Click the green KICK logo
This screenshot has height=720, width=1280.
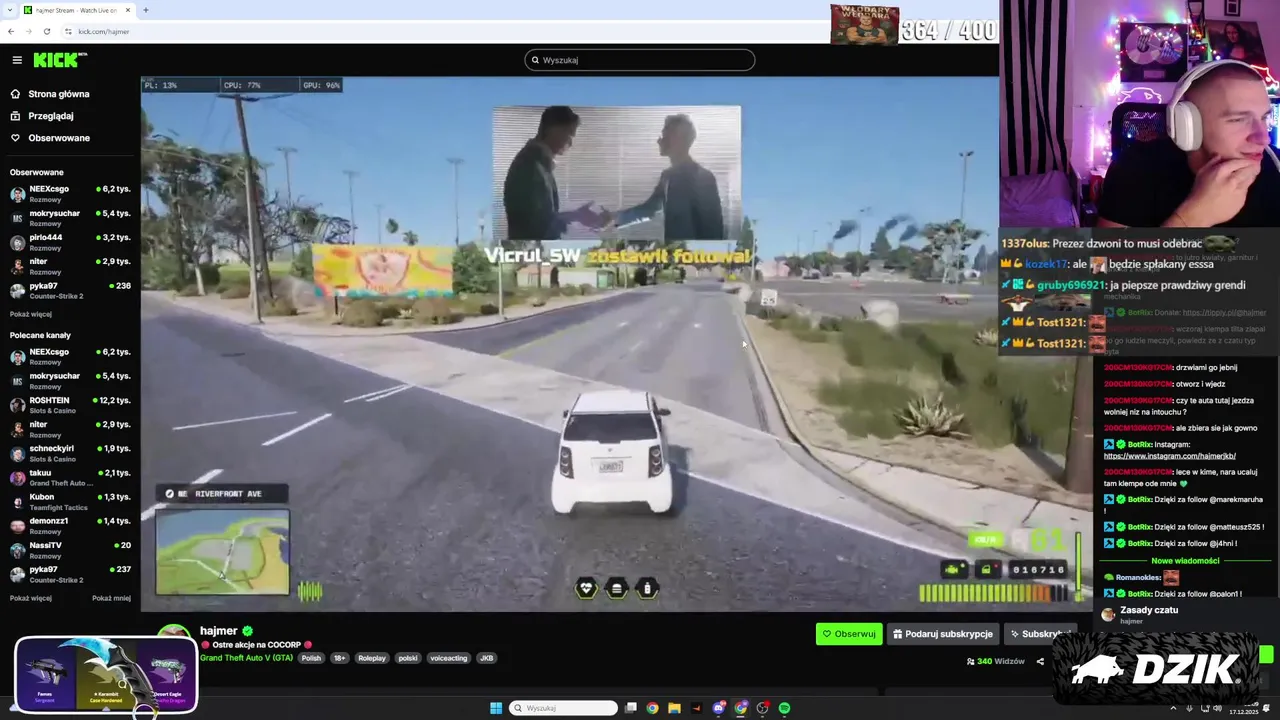coord(58,60)
